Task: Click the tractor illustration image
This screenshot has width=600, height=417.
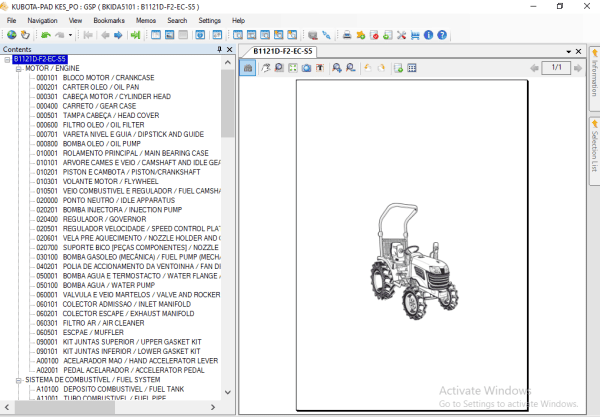Action: click(x=414, y=261)
